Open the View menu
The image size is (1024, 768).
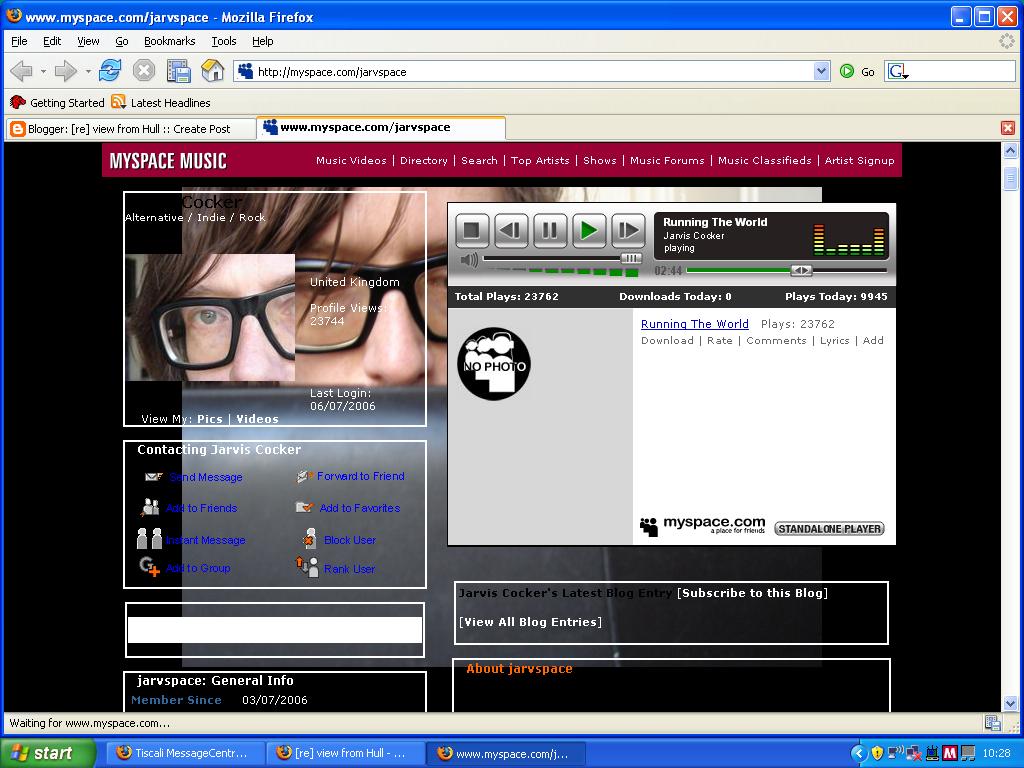click(x=88, y=41)
